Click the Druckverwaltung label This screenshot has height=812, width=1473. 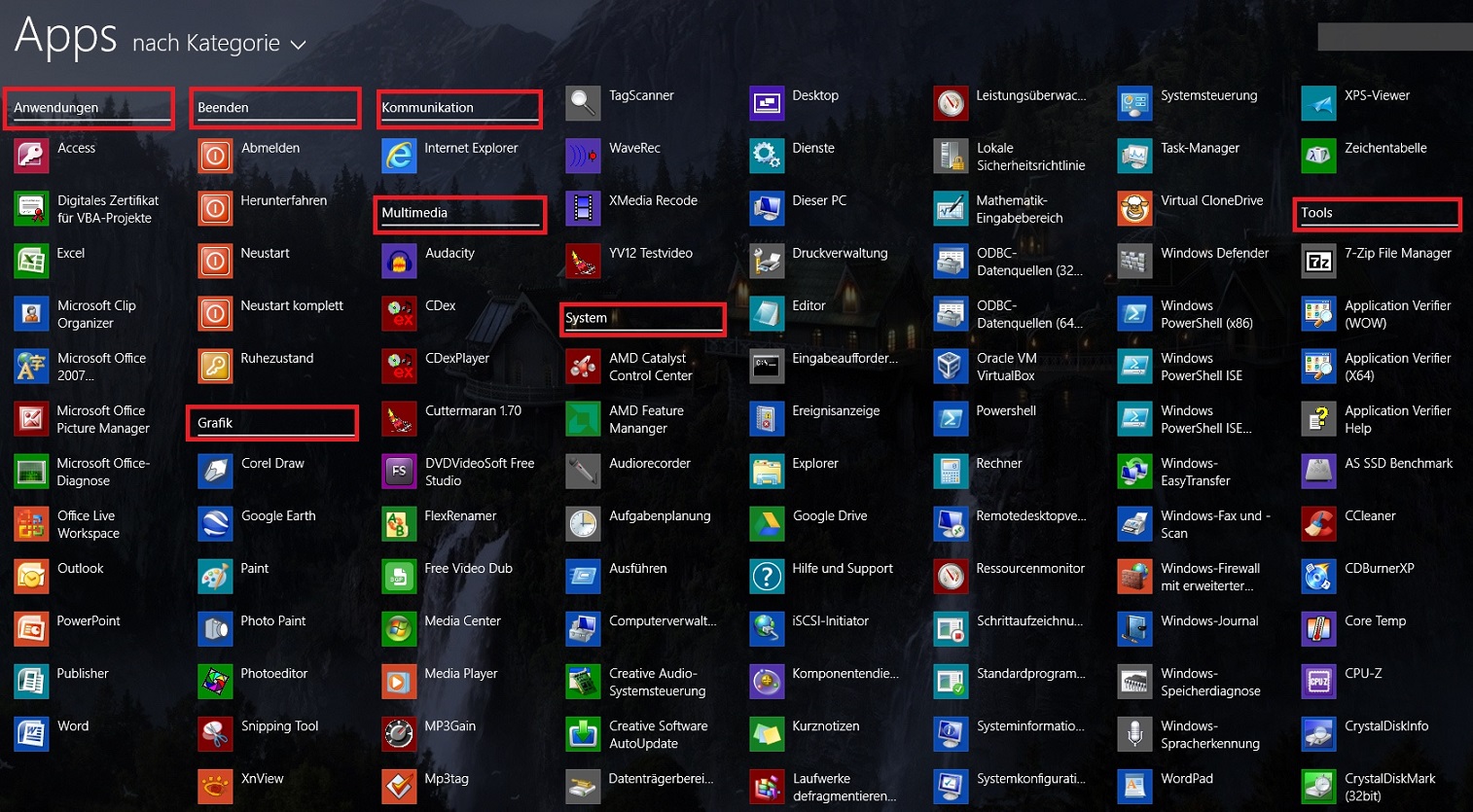tap(840, 253)
